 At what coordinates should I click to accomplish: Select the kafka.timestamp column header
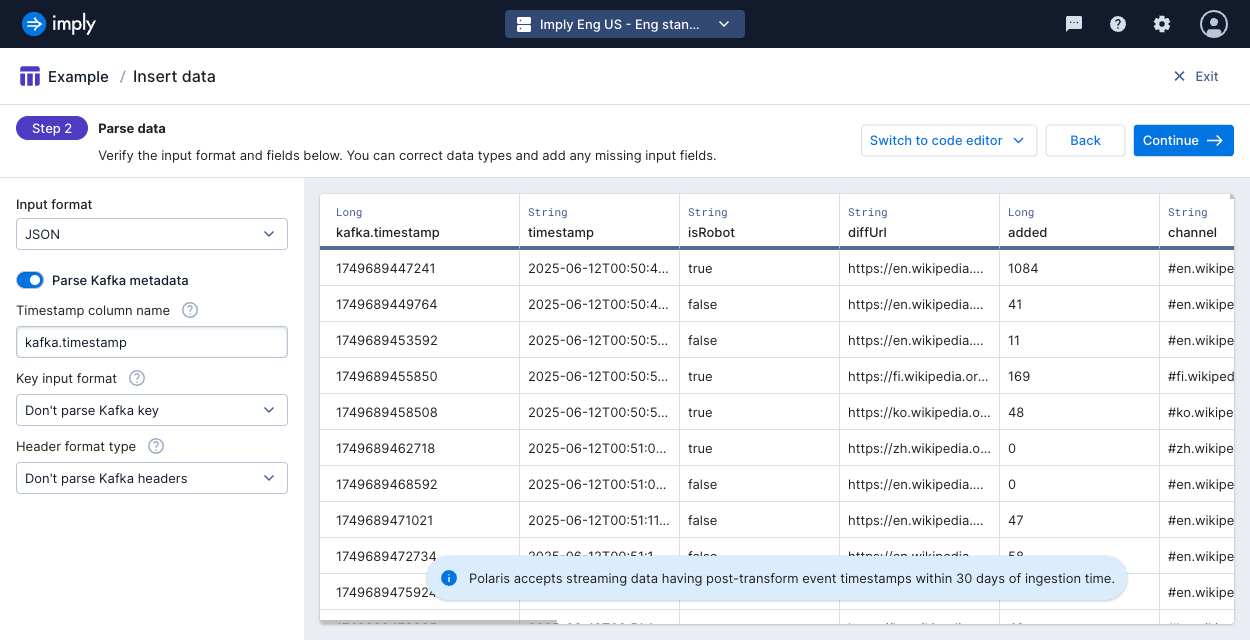point(420,222)
